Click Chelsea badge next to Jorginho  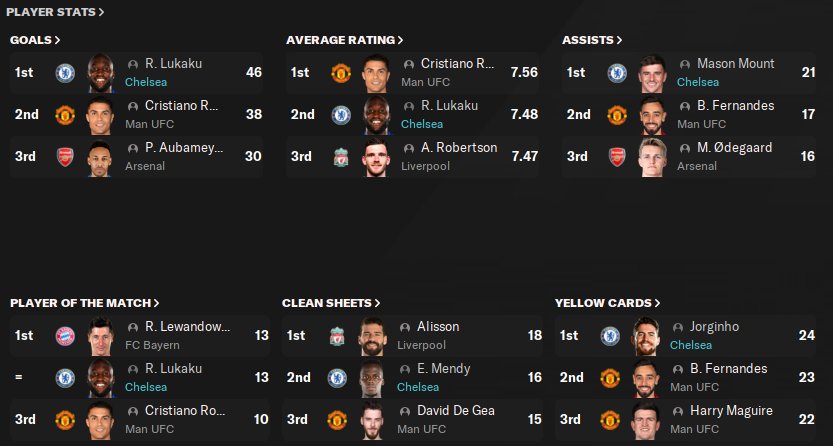click(609, 335)
